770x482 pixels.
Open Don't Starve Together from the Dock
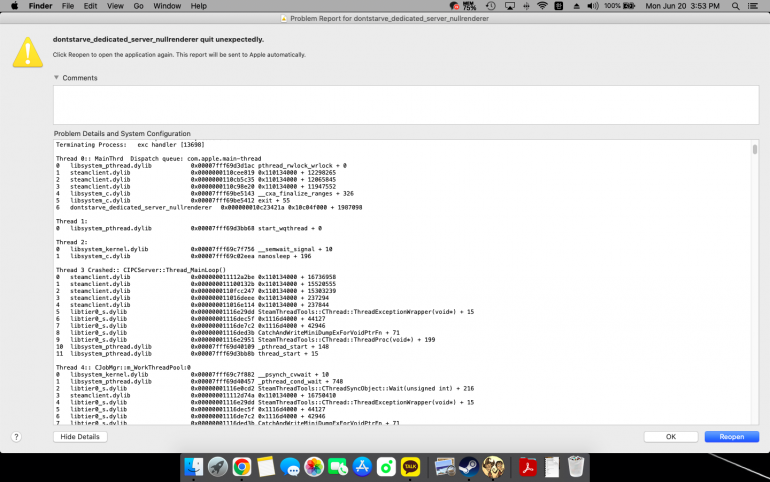point(493,467)
